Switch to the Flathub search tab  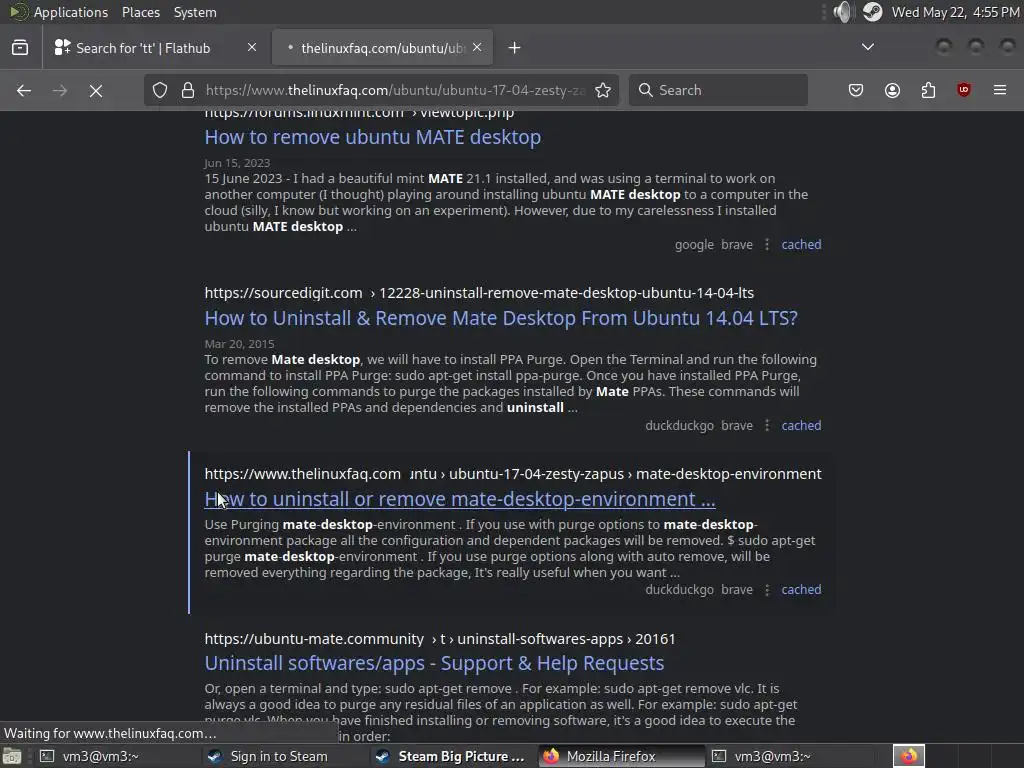pyautogui.click(x=153, y=48)
